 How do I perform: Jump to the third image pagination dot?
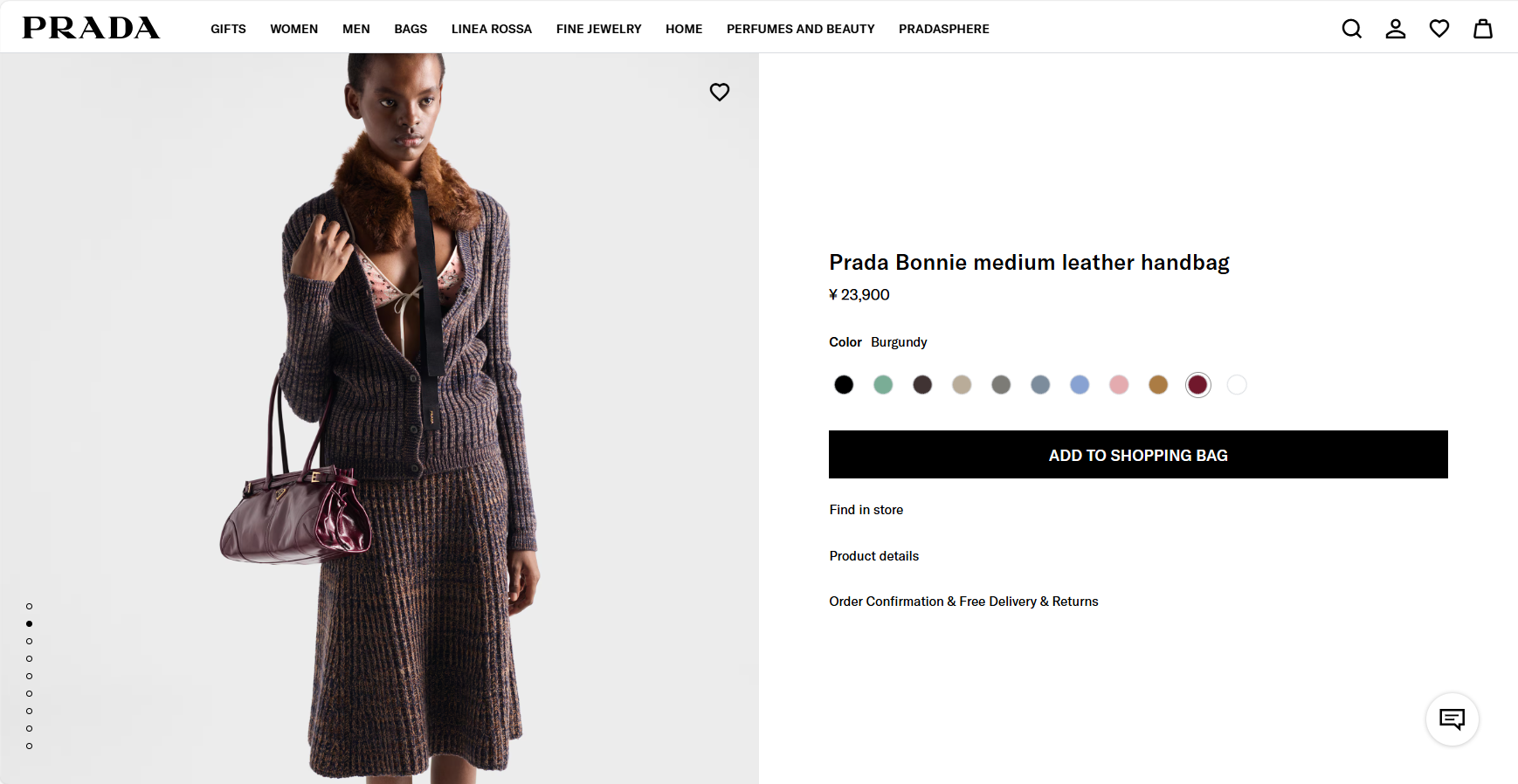(x=30, y=641)
